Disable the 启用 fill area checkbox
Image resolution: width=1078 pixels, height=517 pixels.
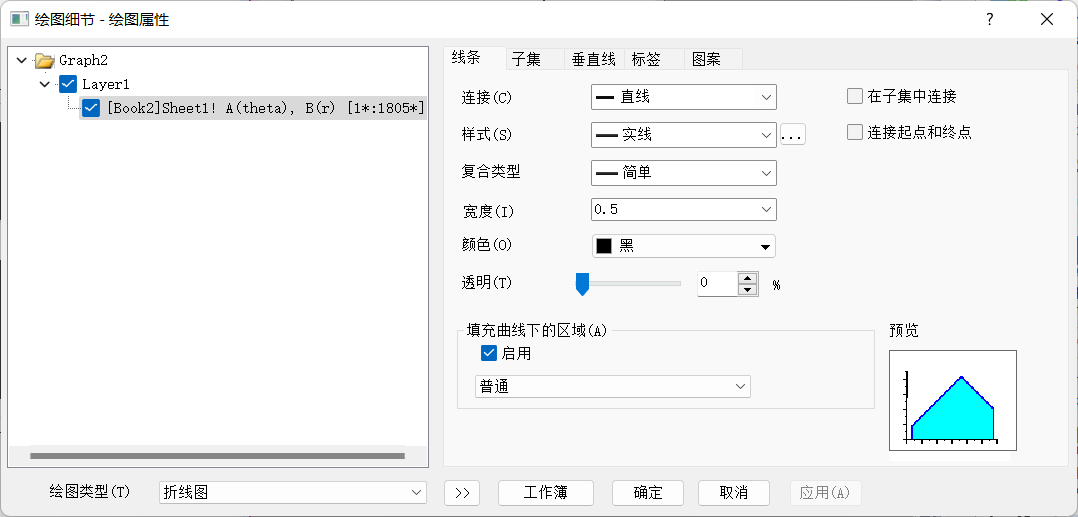coord(489,353)
